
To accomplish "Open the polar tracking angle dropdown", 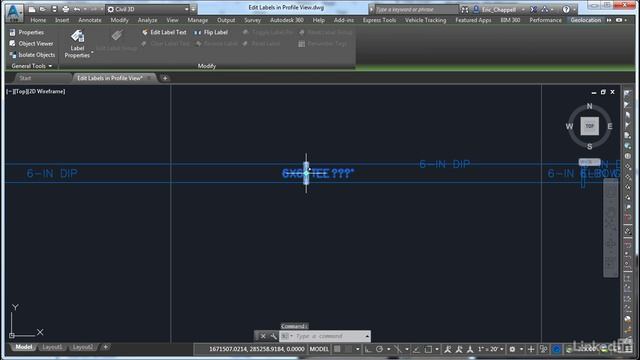I will [x=388, y=349].
